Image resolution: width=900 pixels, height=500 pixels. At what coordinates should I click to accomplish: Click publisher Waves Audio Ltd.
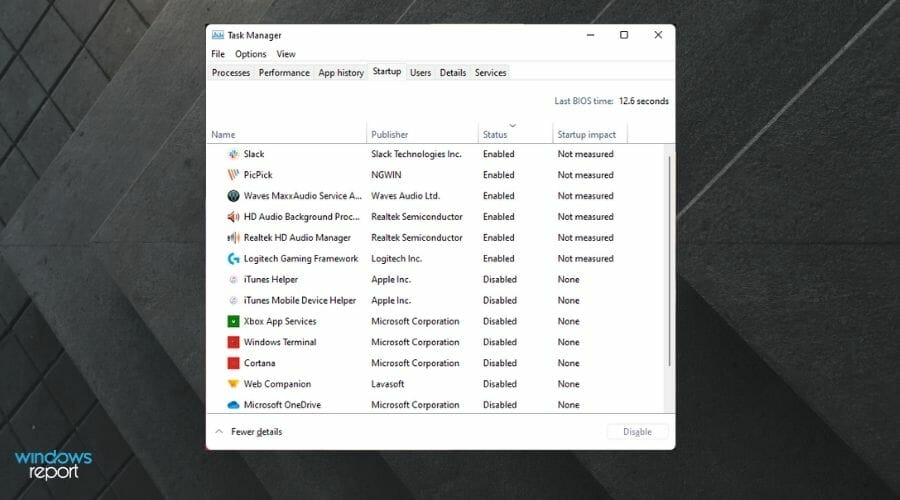405,196
